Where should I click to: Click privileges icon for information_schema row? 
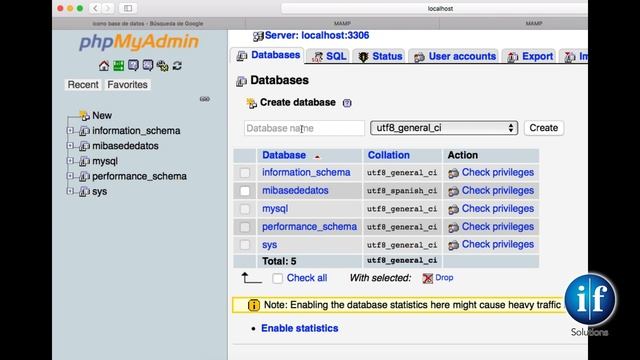453,173
